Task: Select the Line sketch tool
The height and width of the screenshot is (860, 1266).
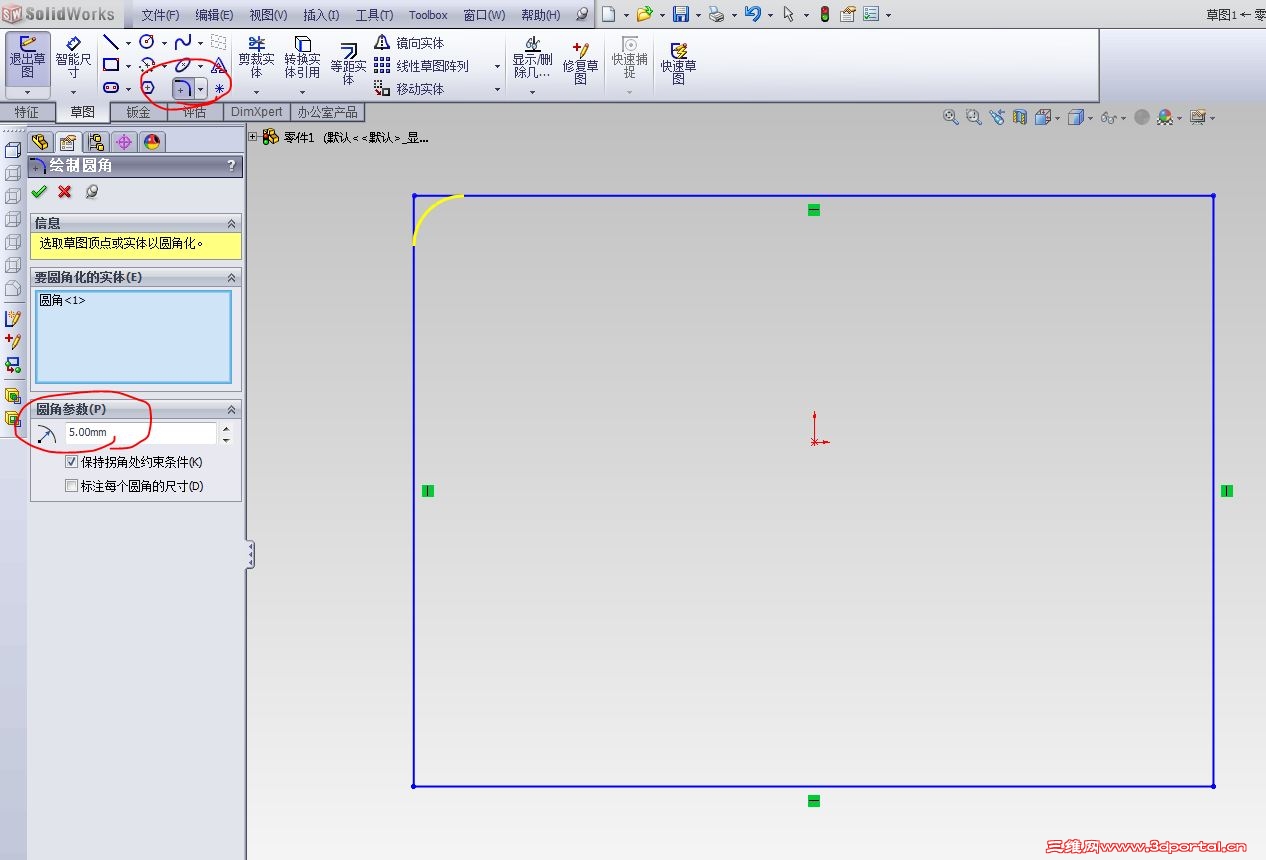Action: click(111, 42)
